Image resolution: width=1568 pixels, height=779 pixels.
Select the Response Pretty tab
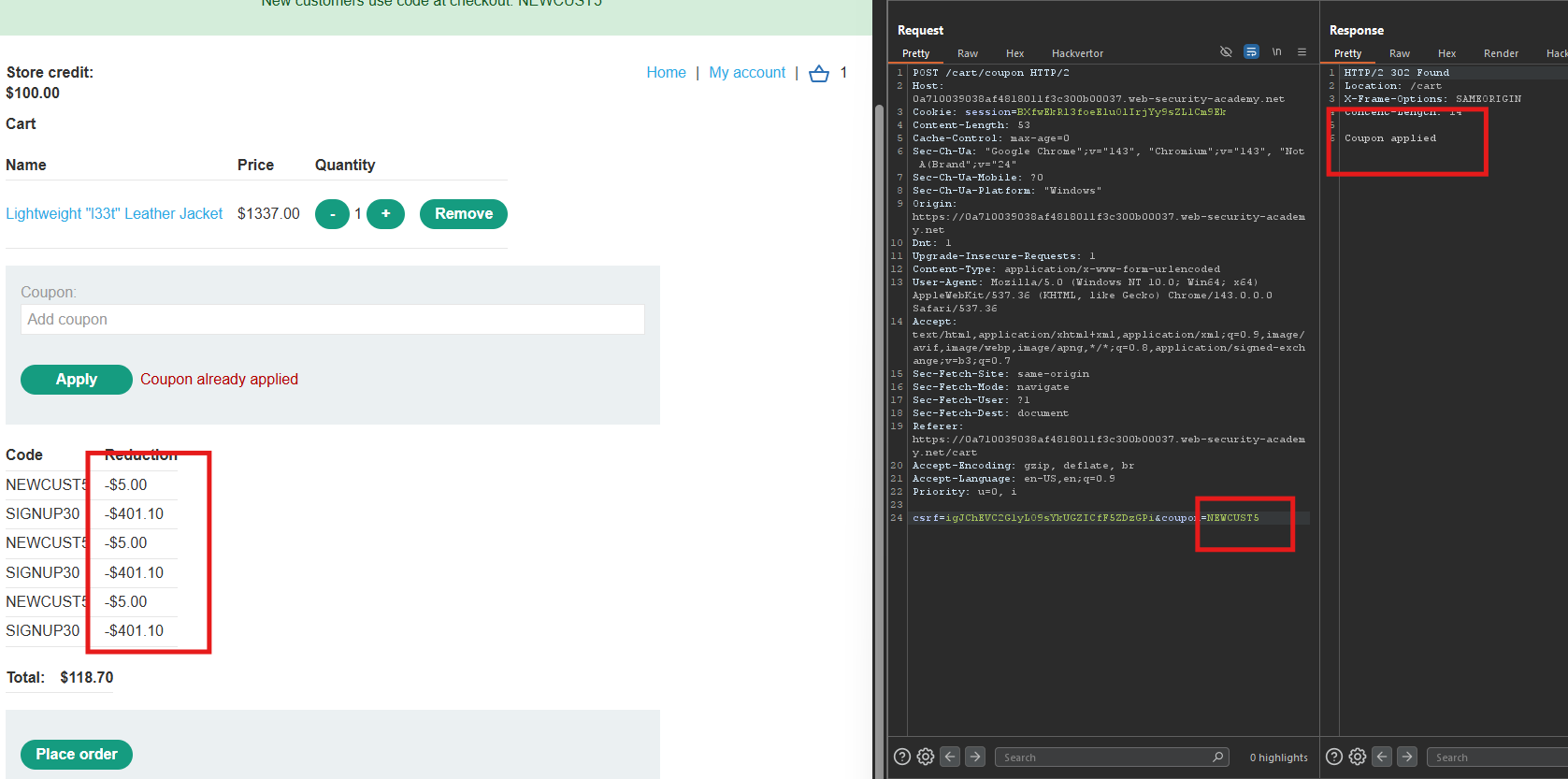pyautogui.click(x=1347, y=53)
